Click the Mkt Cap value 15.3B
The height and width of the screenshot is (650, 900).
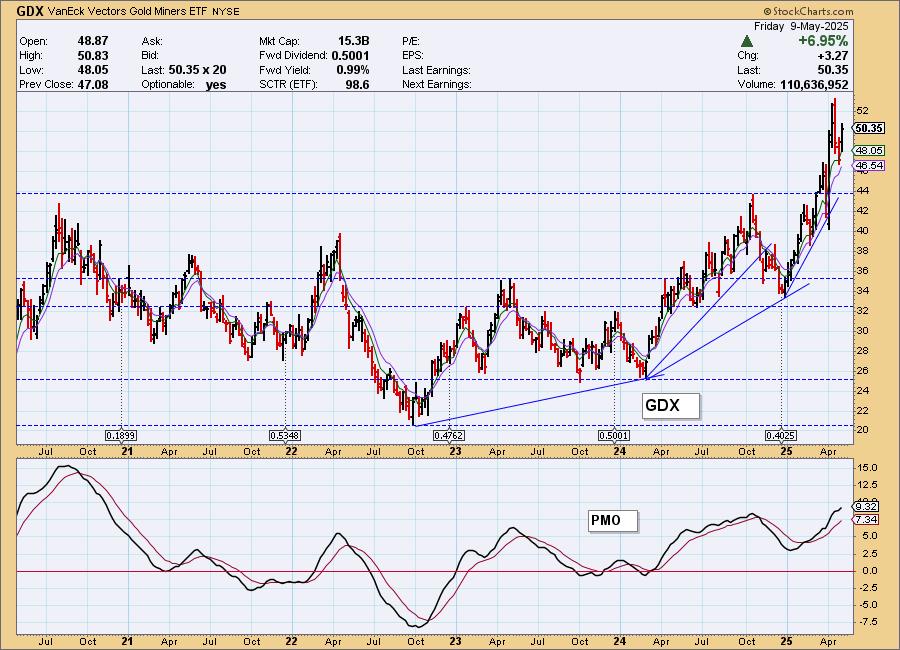(x=354, y=41)
